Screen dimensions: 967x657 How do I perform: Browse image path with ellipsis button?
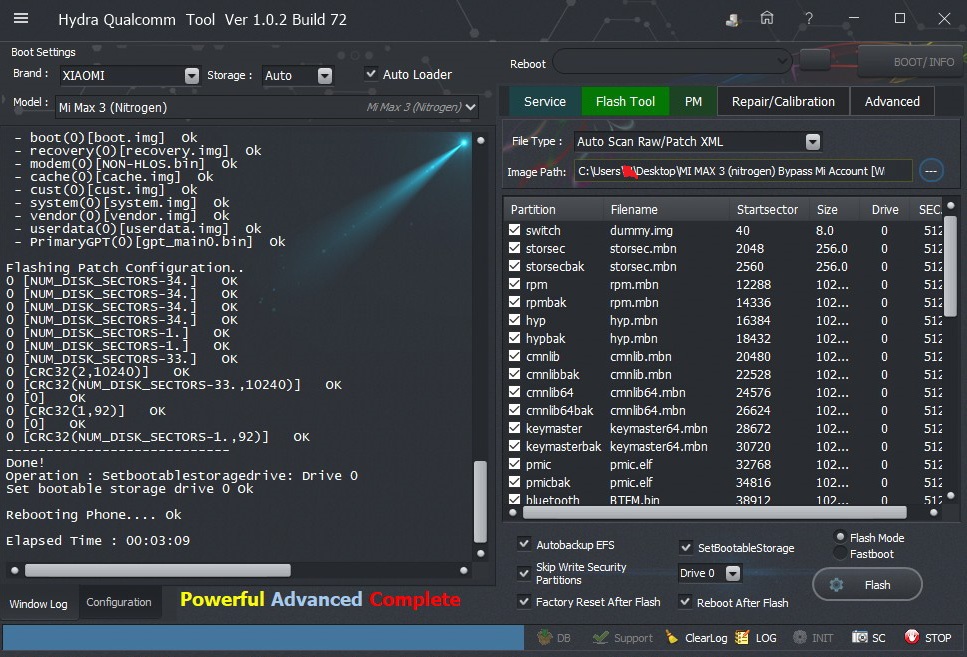931,171
